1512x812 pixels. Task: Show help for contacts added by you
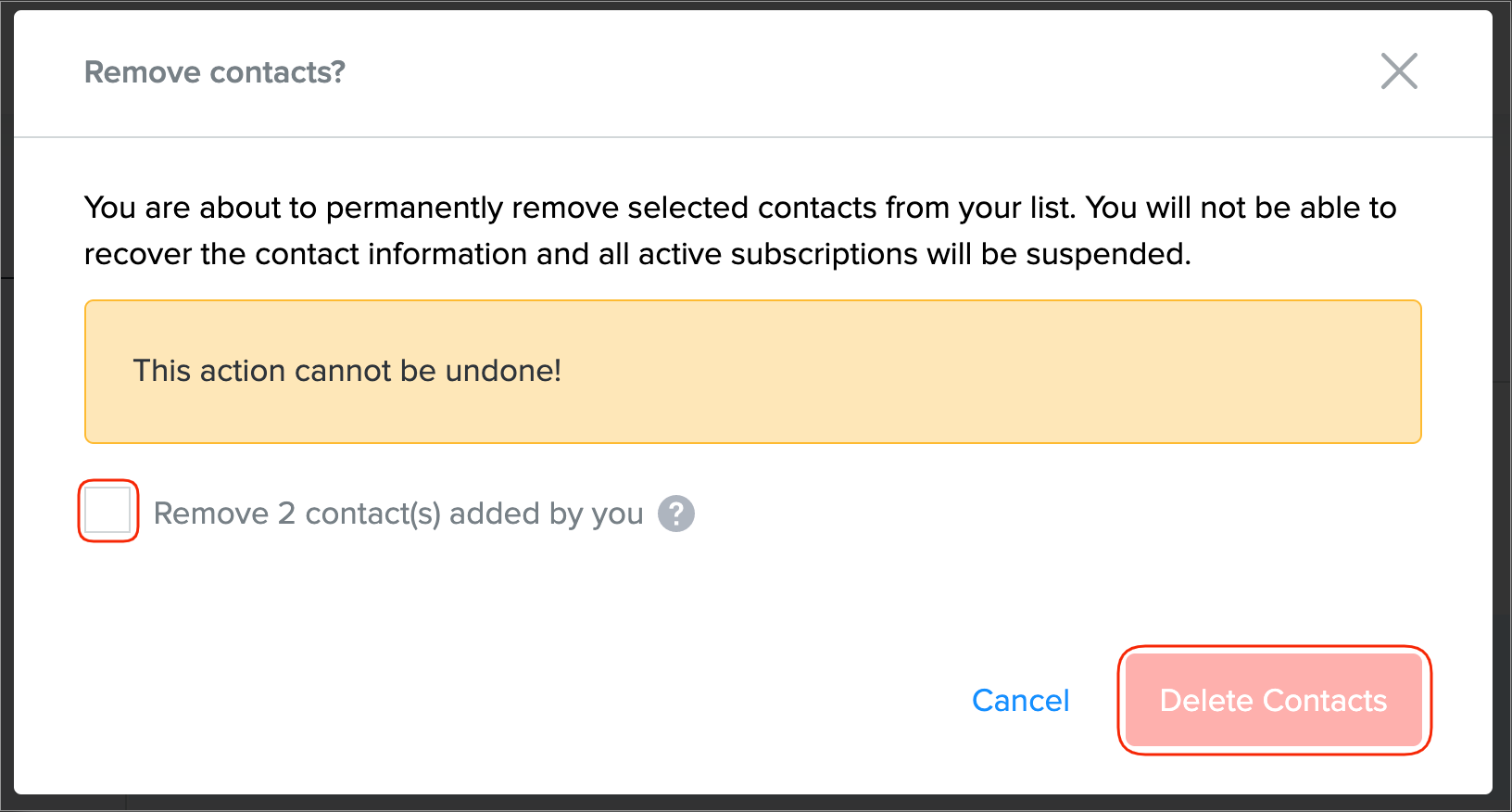click(676, 514)
